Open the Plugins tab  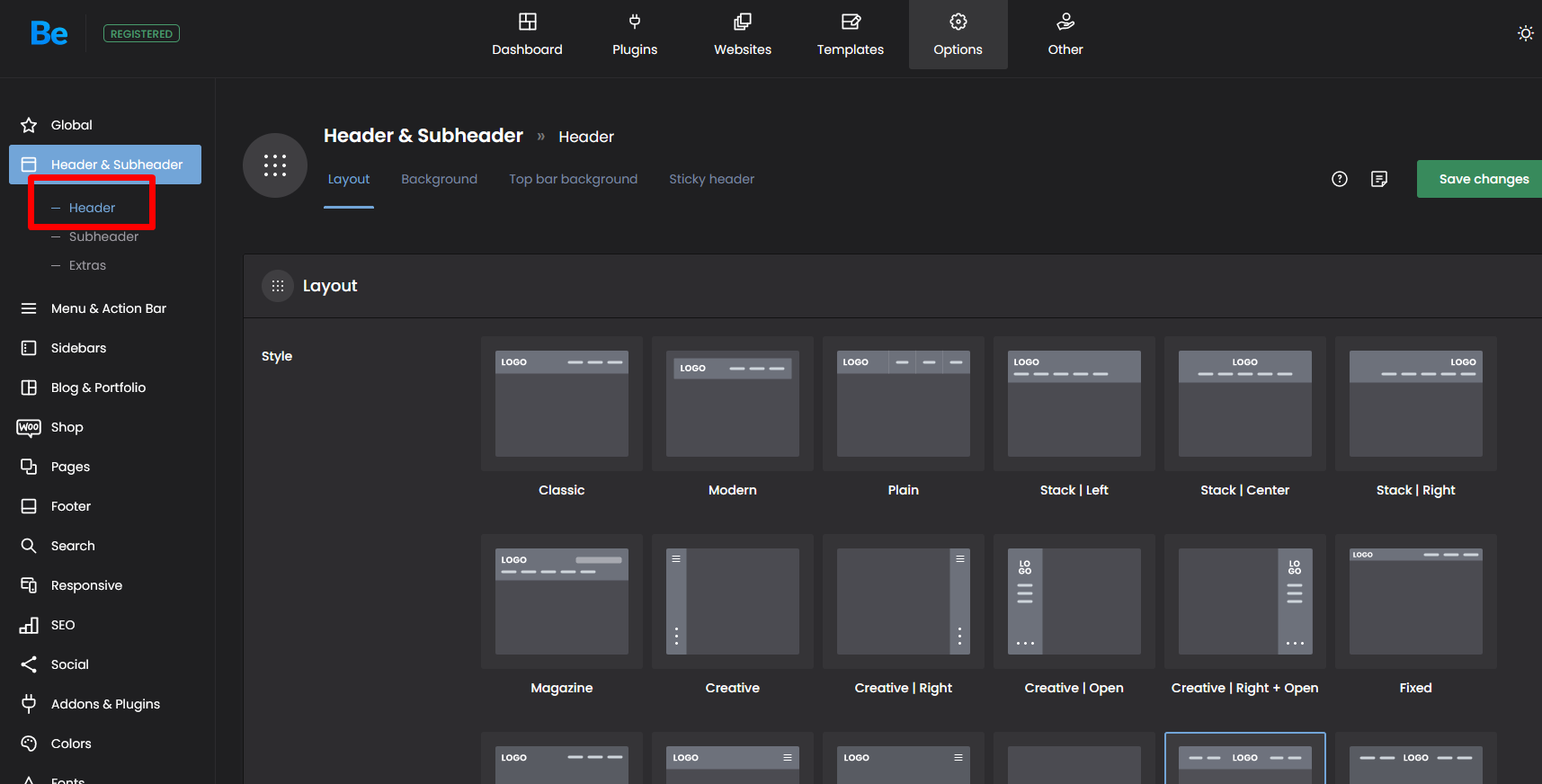(x=635, y=34)
